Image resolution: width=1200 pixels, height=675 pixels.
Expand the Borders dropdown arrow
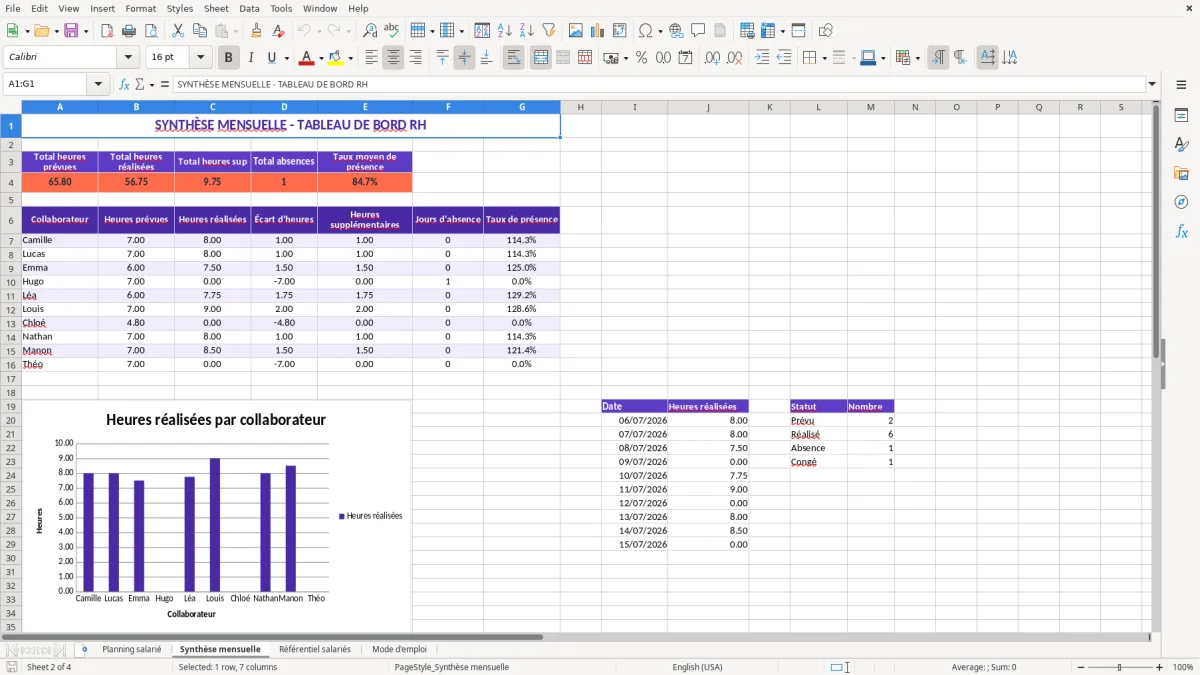click(824, 58)
